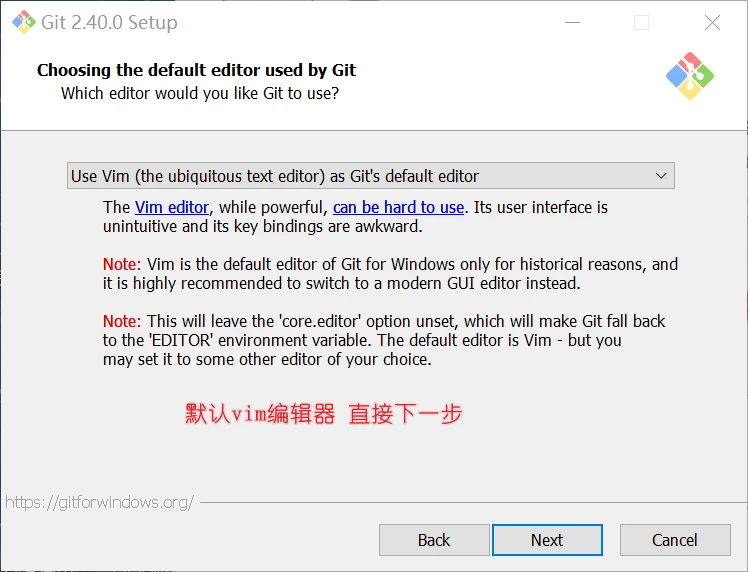The width and height of the screenshot is (748, 572).
Task: Click the colorful Git logo in the header
Action: (689, 76)
